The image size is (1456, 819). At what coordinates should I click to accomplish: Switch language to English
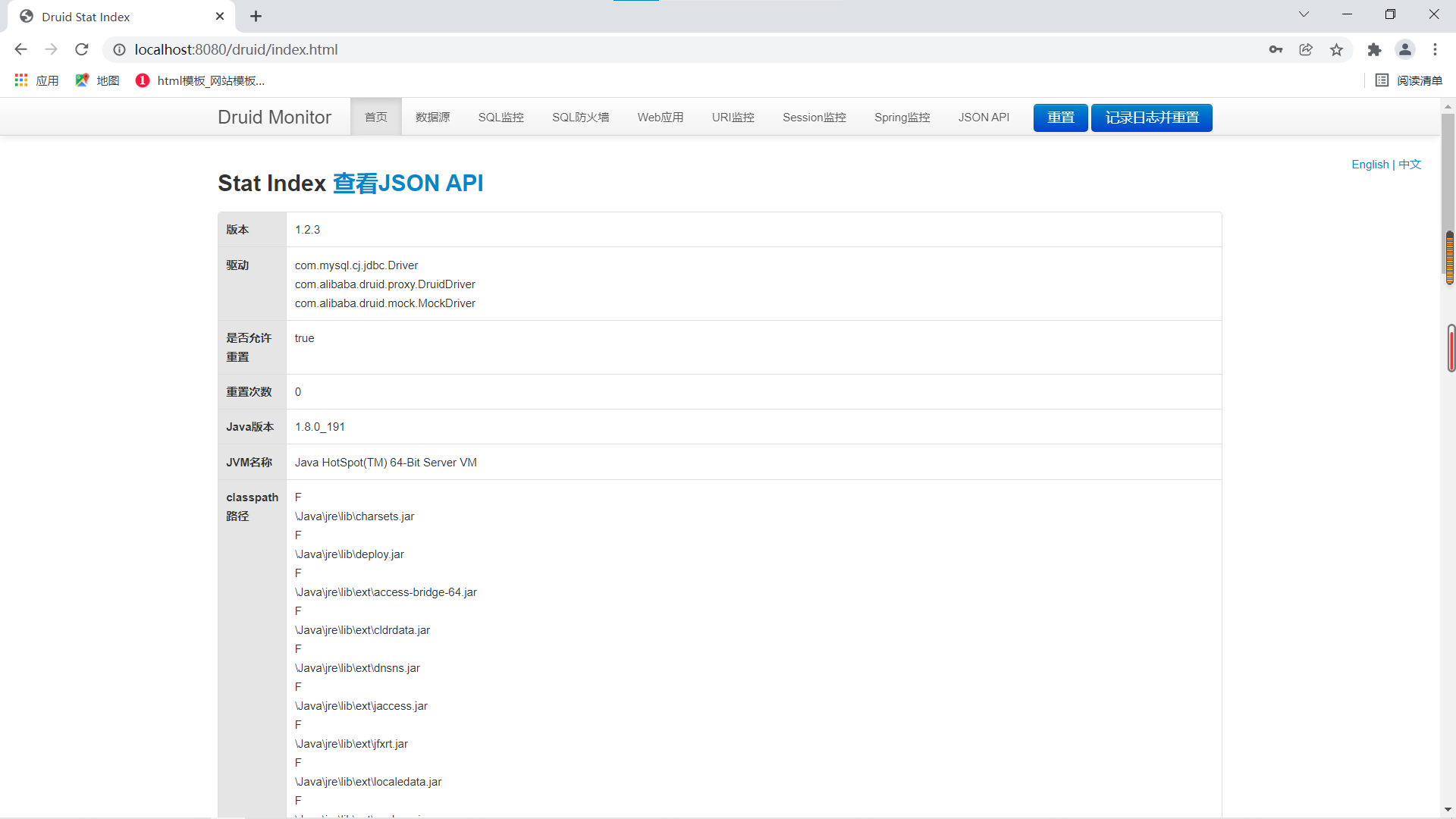click(x=1370, y=165)
